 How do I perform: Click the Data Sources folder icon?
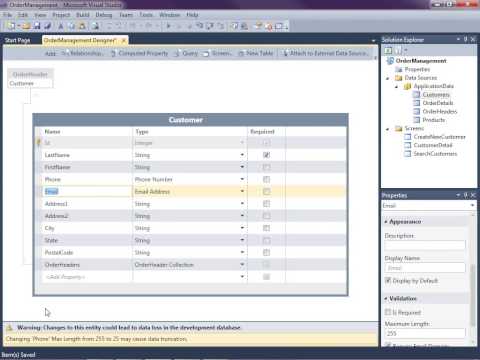399,78
